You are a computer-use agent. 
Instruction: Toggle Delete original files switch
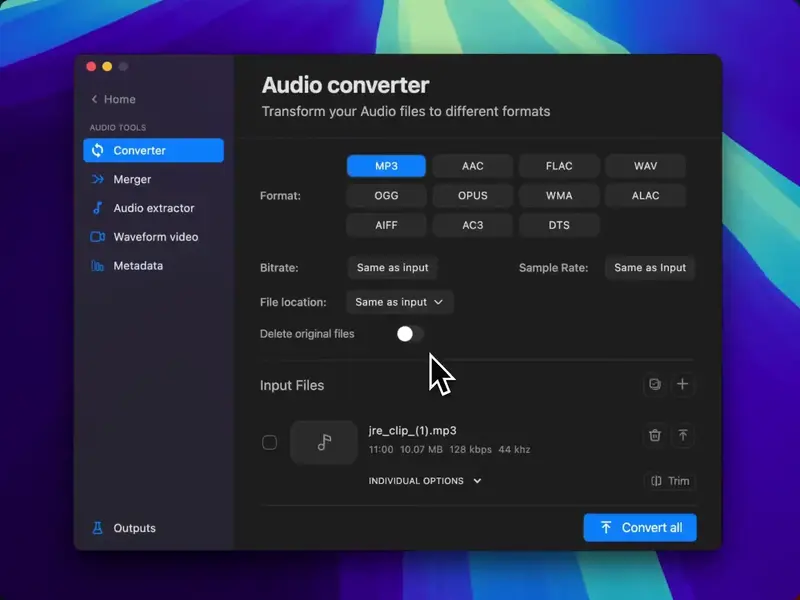click(x=410, y=334)
